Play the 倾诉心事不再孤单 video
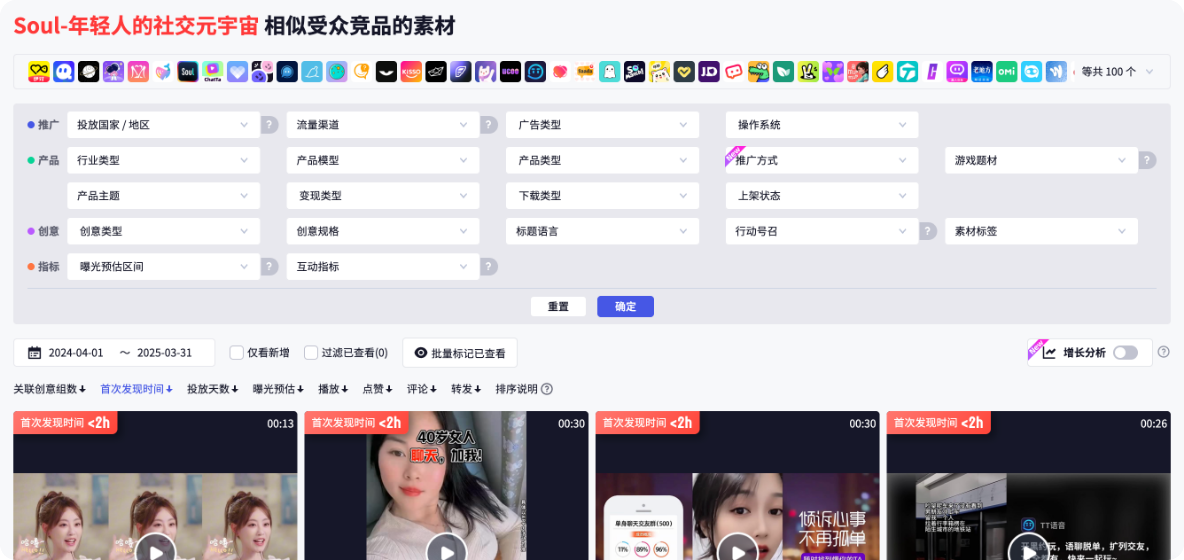The image size is (1184, 560). [x=737, y=551]
